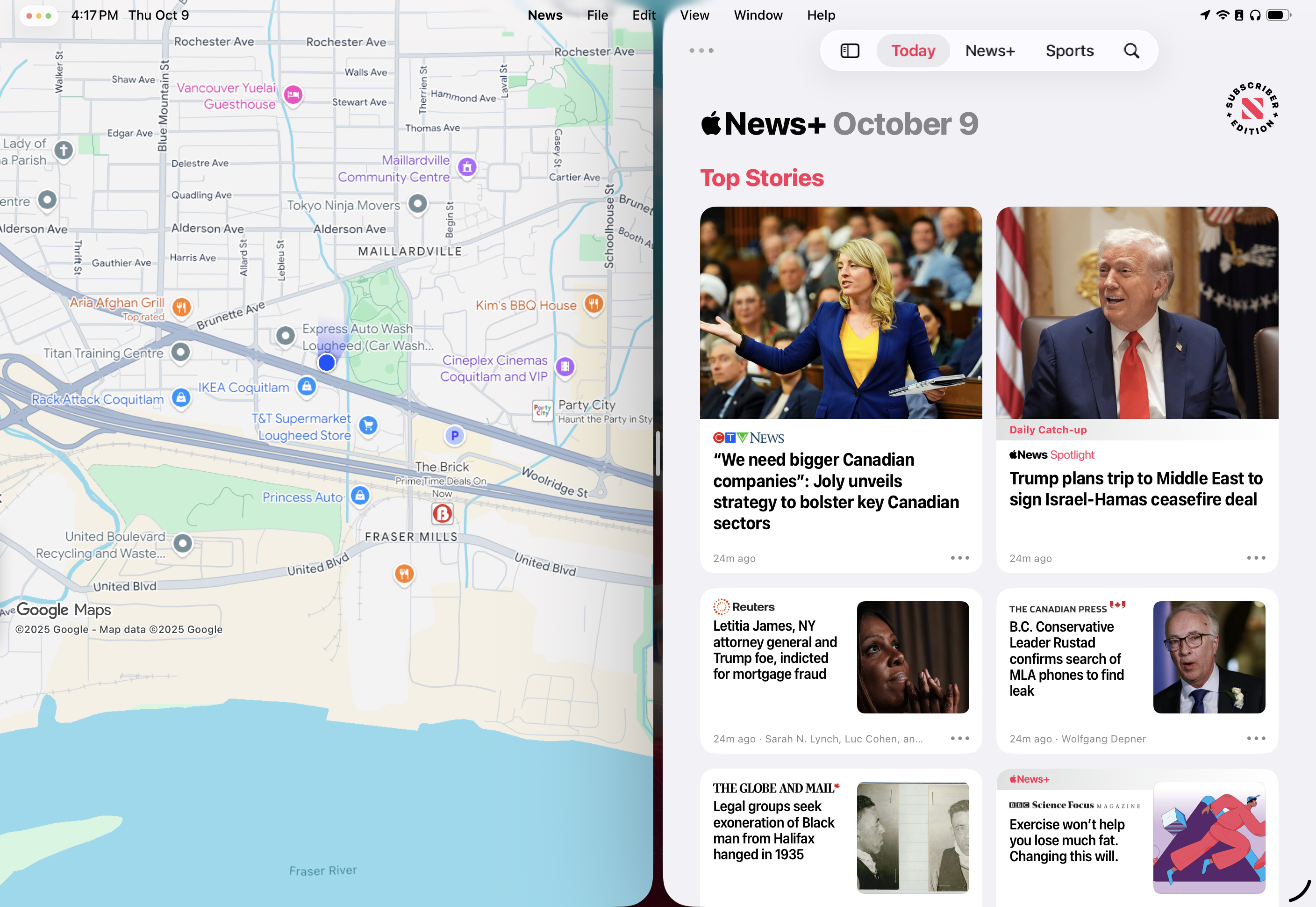Click the Top Stories heading
Viewport: 1316px width, 907px height.
pos(761,178)
